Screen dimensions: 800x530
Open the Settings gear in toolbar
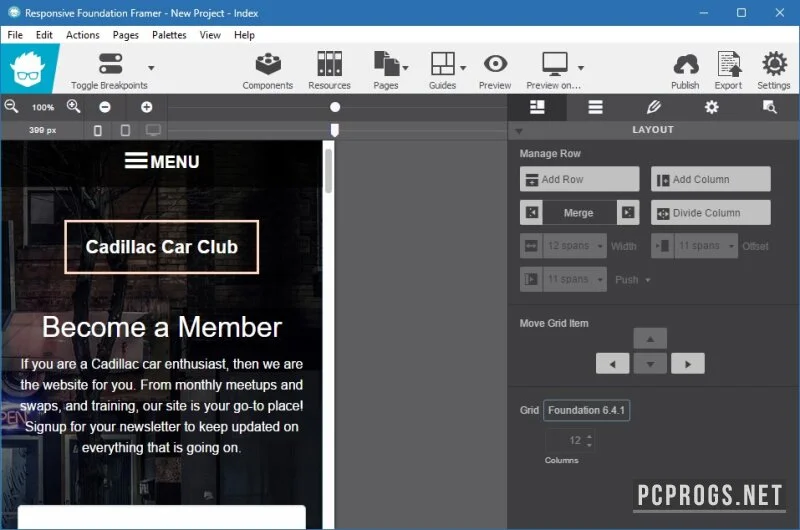pyautogui.click(x=774, y=64)
